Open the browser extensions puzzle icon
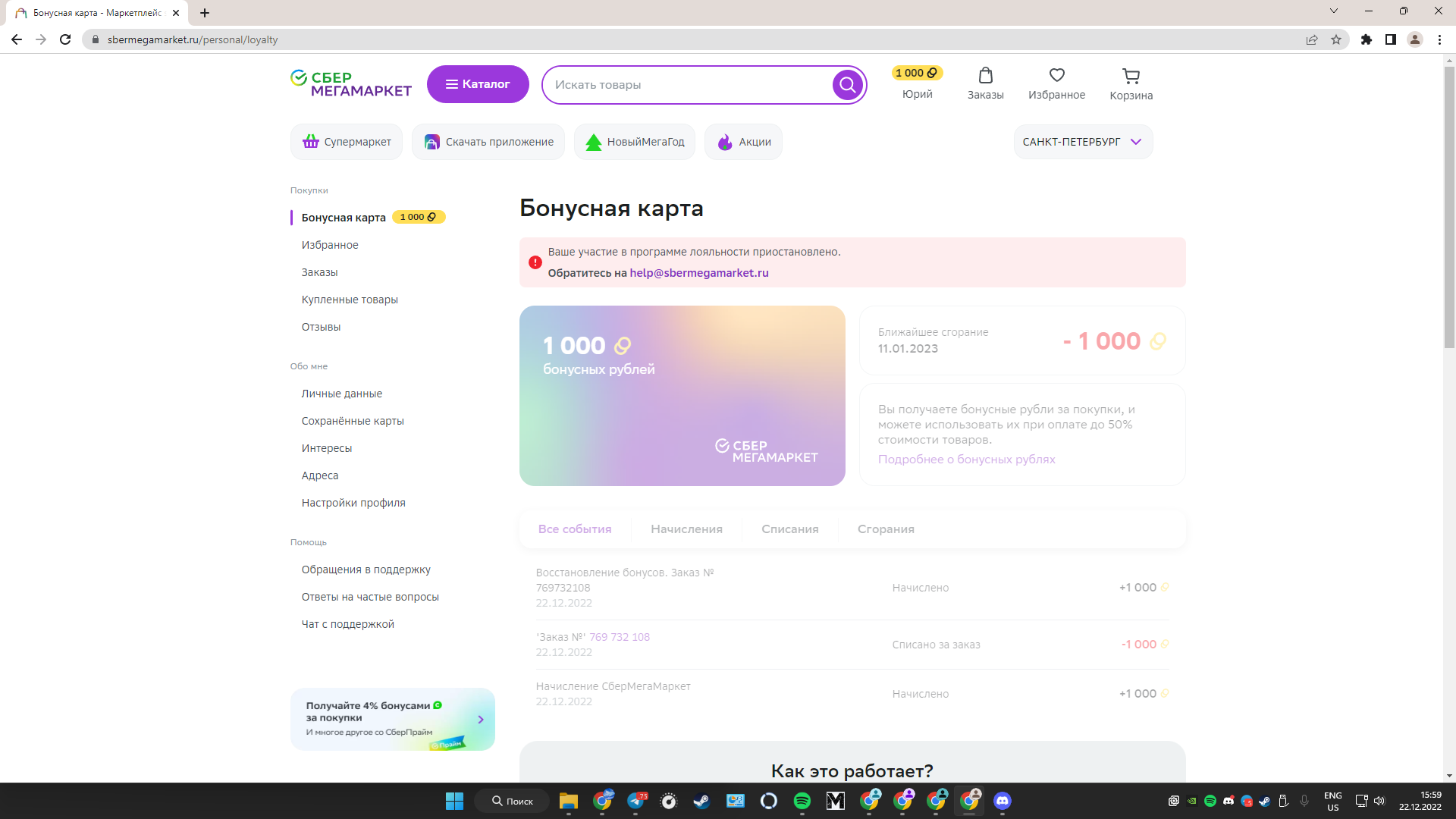Screen dimensions: 1456x819 [1367, 39]
